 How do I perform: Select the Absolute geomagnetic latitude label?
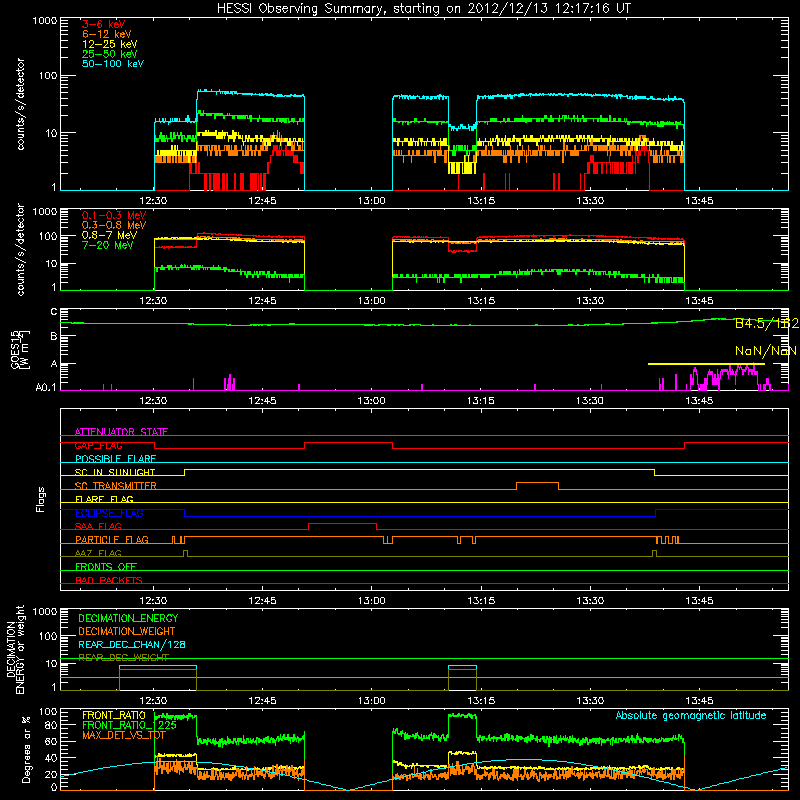(691, 716)
